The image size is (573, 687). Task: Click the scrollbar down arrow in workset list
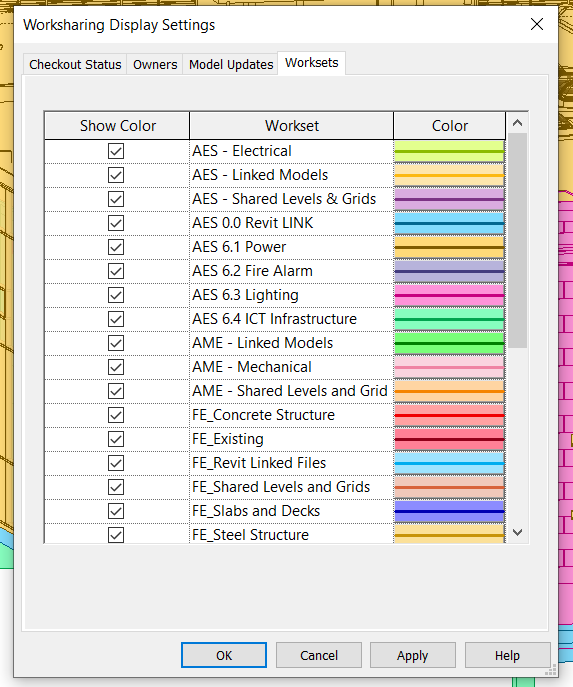pos(517,532)
